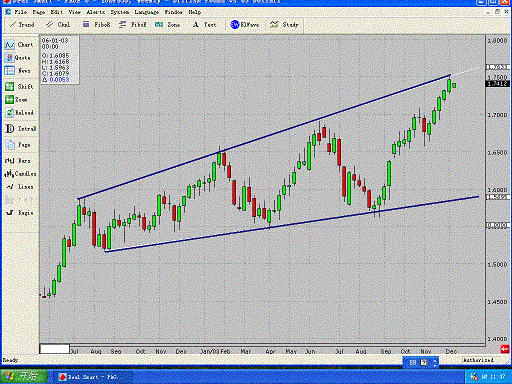Select the Chnl channel drawing tool
512x384 pixels.
[58, 25]
